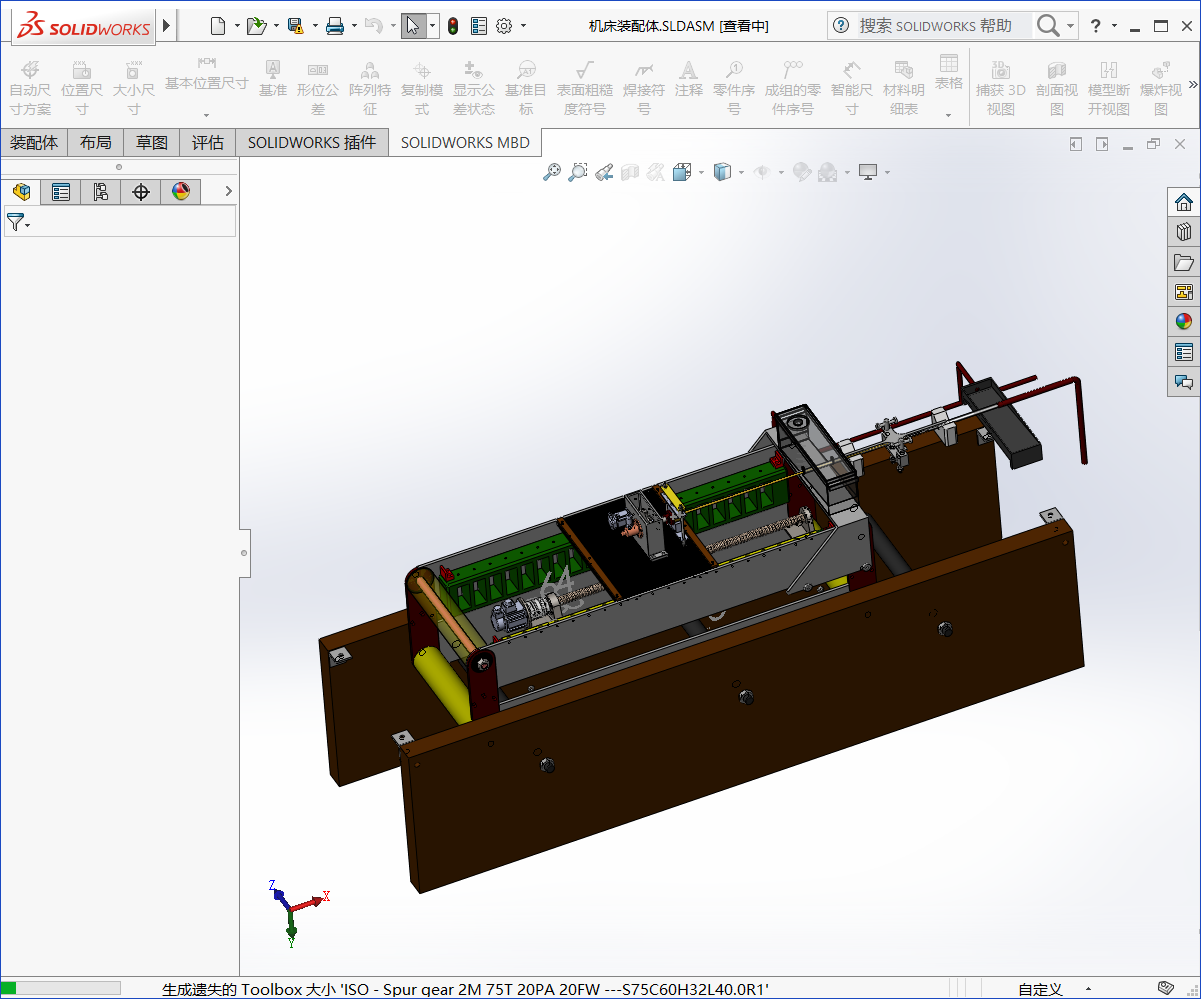Click the View Settings monitor icon
1201x999 pixels.
tap(868, 172)
